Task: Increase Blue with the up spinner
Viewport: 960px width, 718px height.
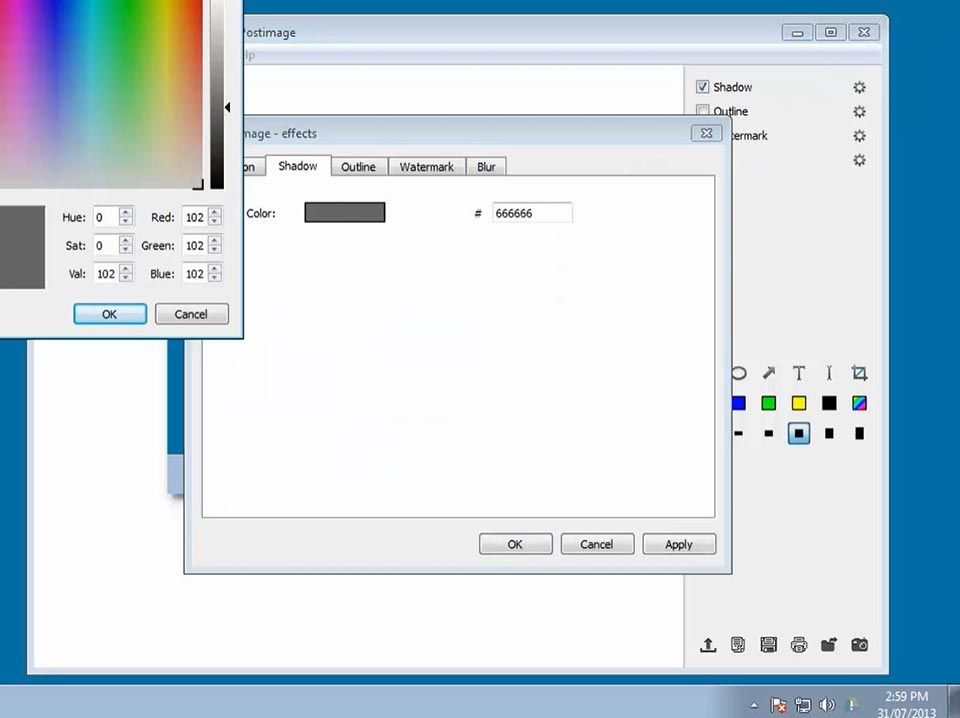Action: (215, 268)
